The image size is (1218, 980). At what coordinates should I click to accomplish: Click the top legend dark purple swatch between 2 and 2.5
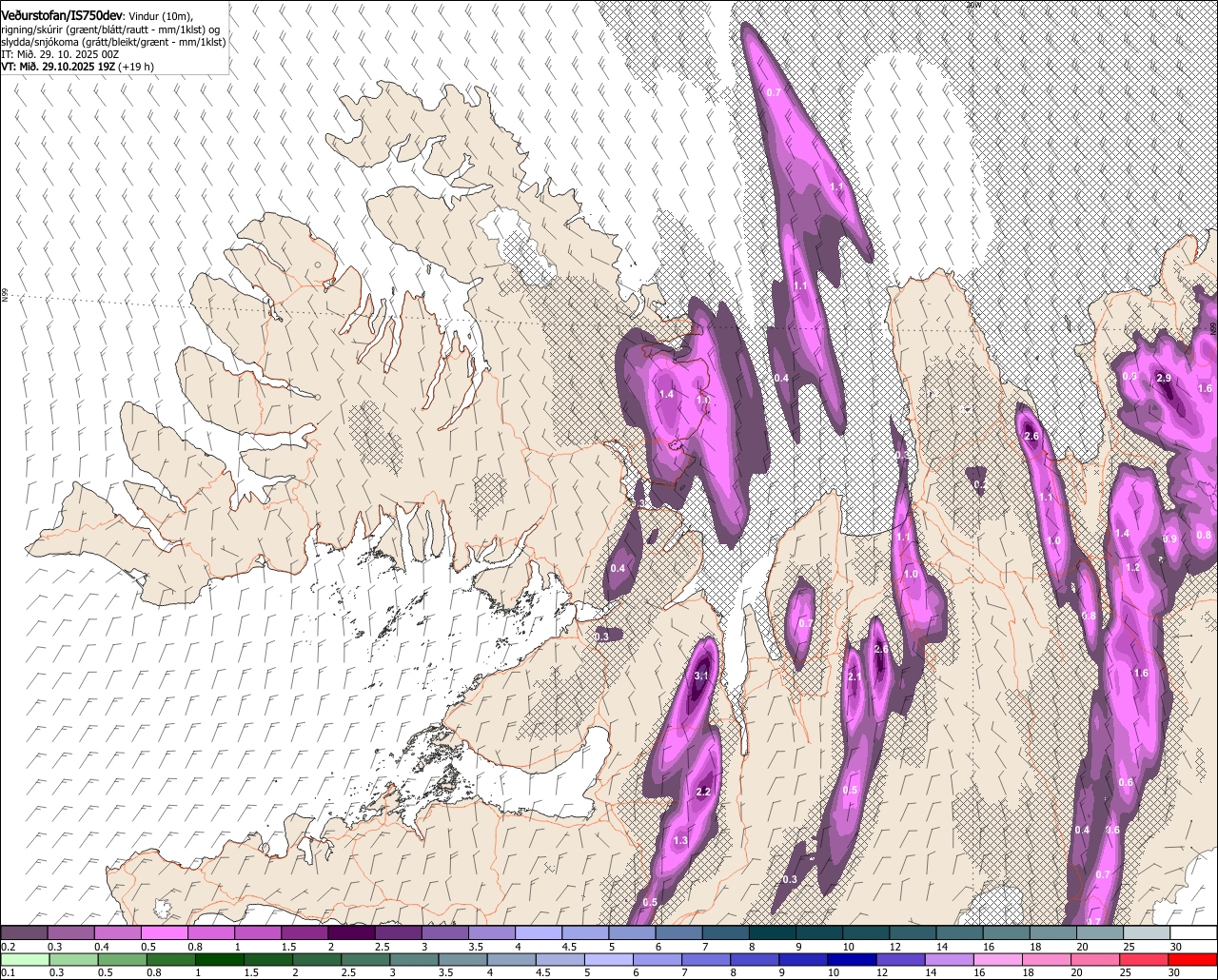352,933
